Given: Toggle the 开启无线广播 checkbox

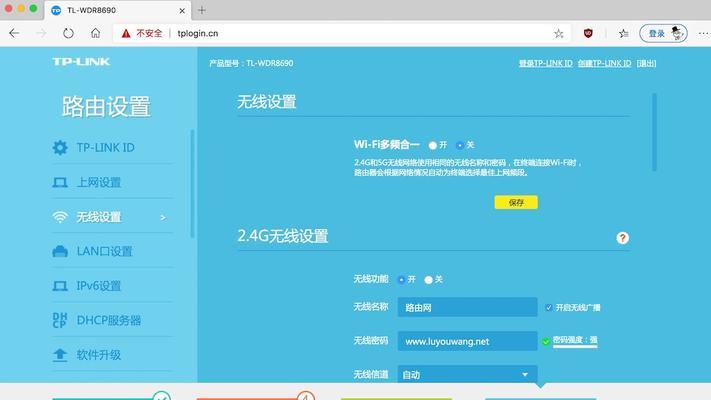Looking at the screenshot, I should point(549,307).
